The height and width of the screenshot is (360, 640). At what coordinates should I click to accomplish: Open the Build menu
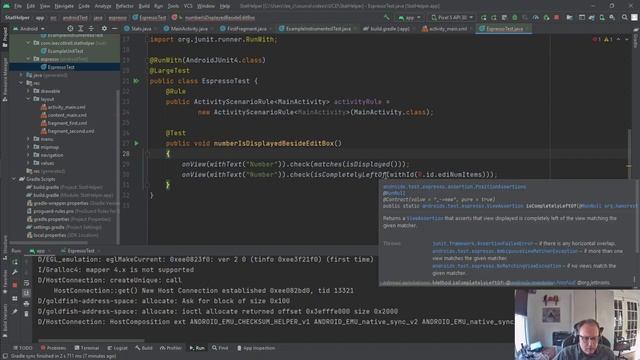point(144,6)
